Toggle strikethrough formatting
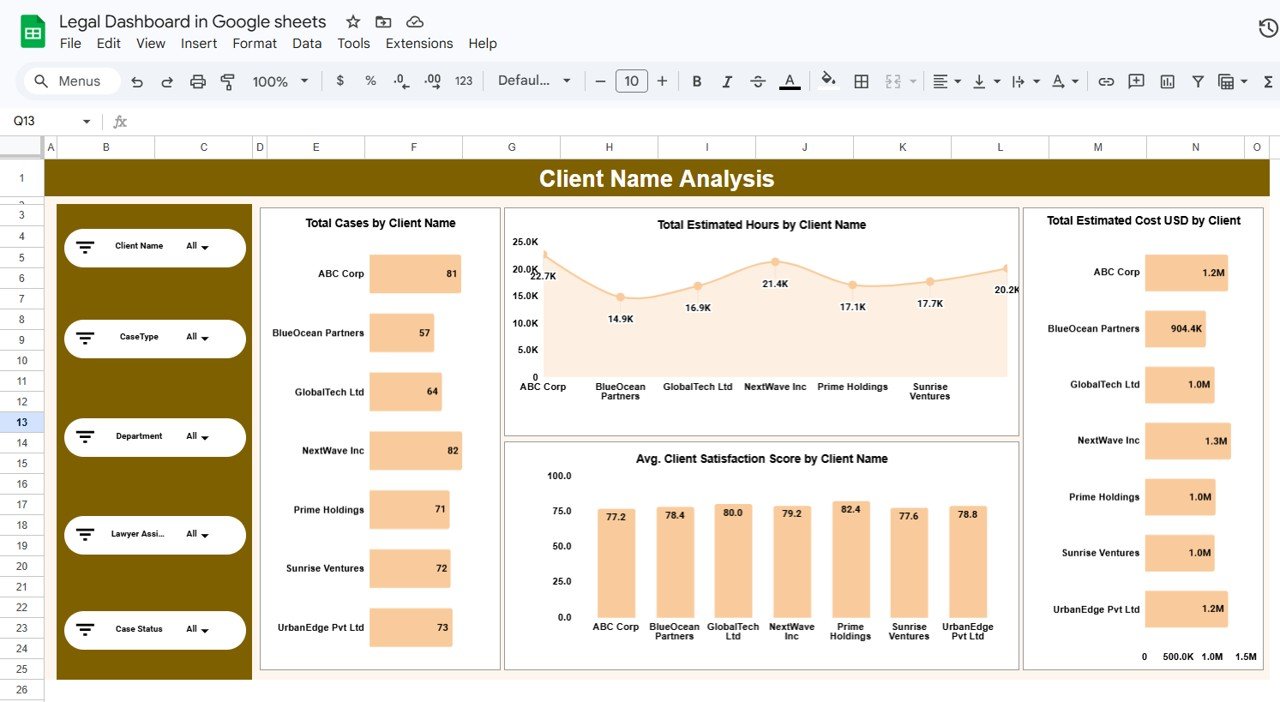 pos(757,81)
